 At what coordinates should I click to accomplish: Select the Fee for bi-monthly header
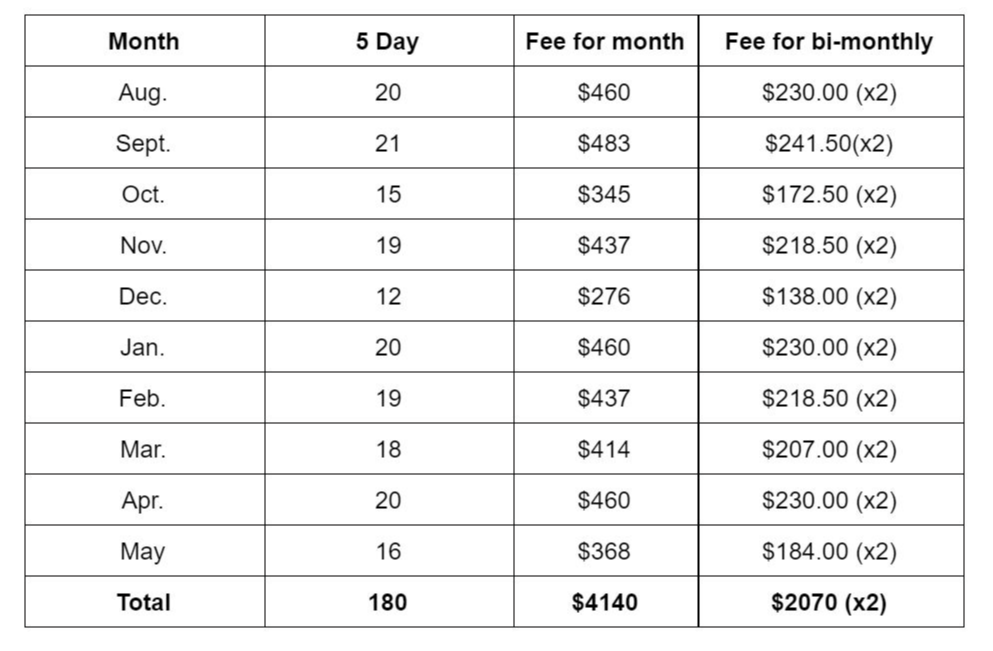831,41
